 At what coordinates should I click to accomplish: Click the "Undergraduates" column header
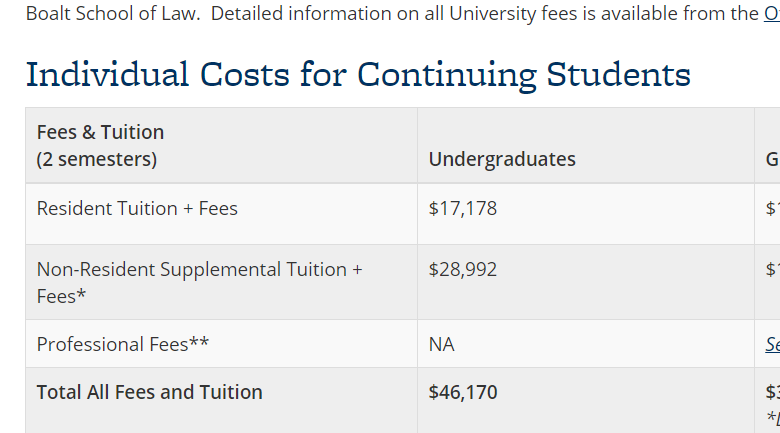tap(502, 159)
